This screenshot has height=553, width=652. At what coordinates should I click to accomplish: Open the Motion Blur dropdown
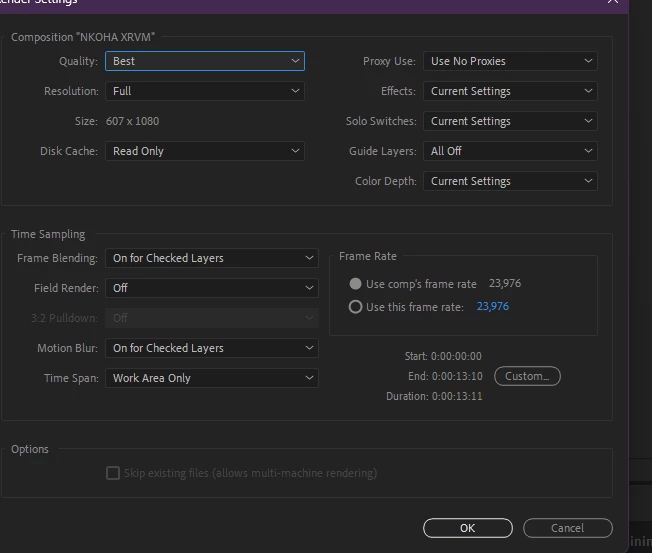pyautogui.click(x=212, y=348)
